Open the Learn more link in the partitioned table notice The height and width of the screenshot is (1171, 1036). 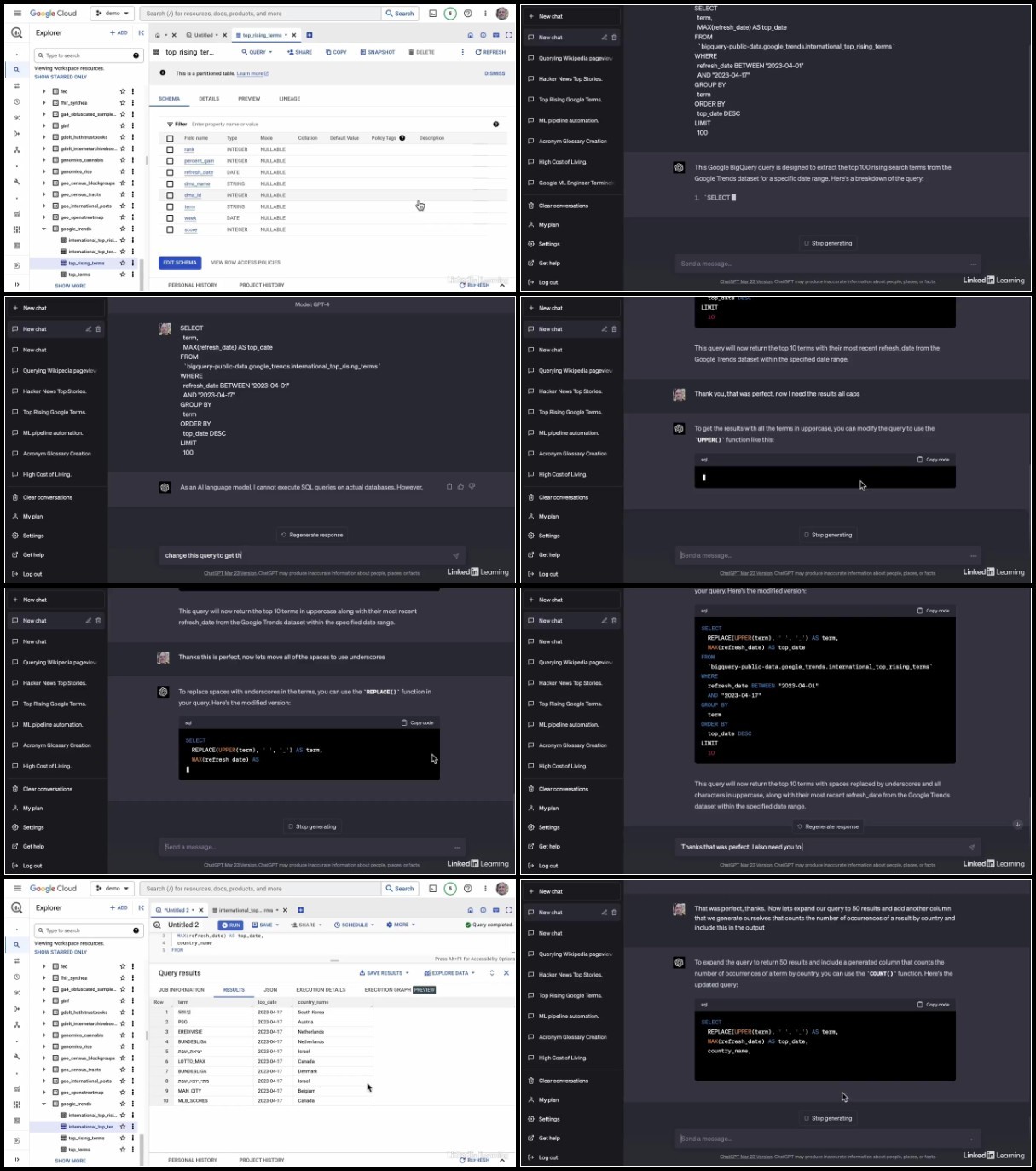pos(252,73)
